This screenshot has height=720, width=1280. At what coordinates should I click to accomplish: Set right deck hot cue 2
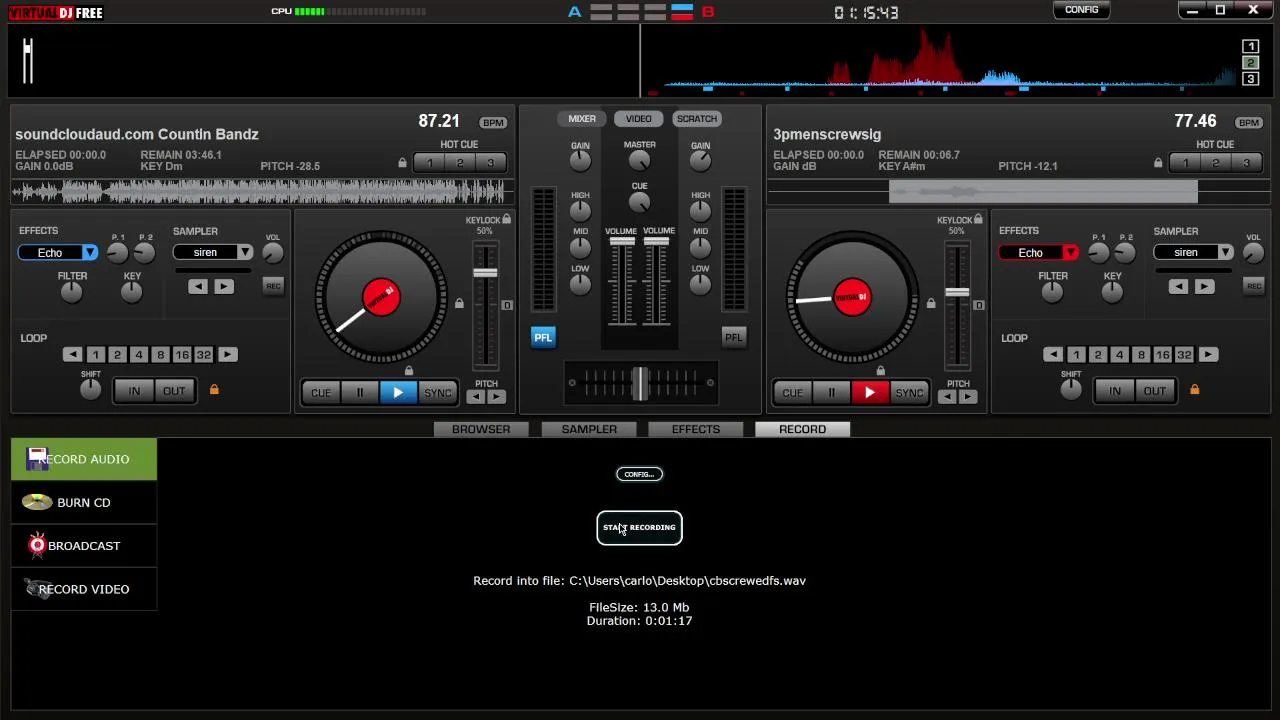(1216, 163)
